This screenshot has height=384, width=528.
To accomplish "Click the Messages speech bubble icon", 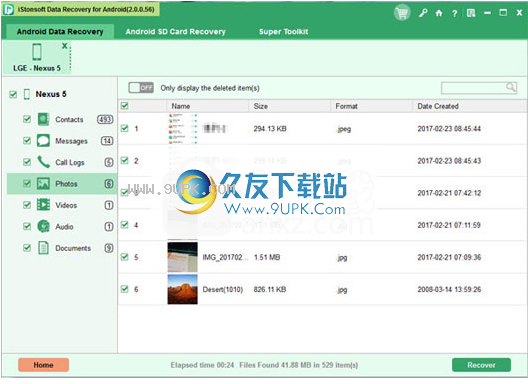I will click(x=43, y=141).
